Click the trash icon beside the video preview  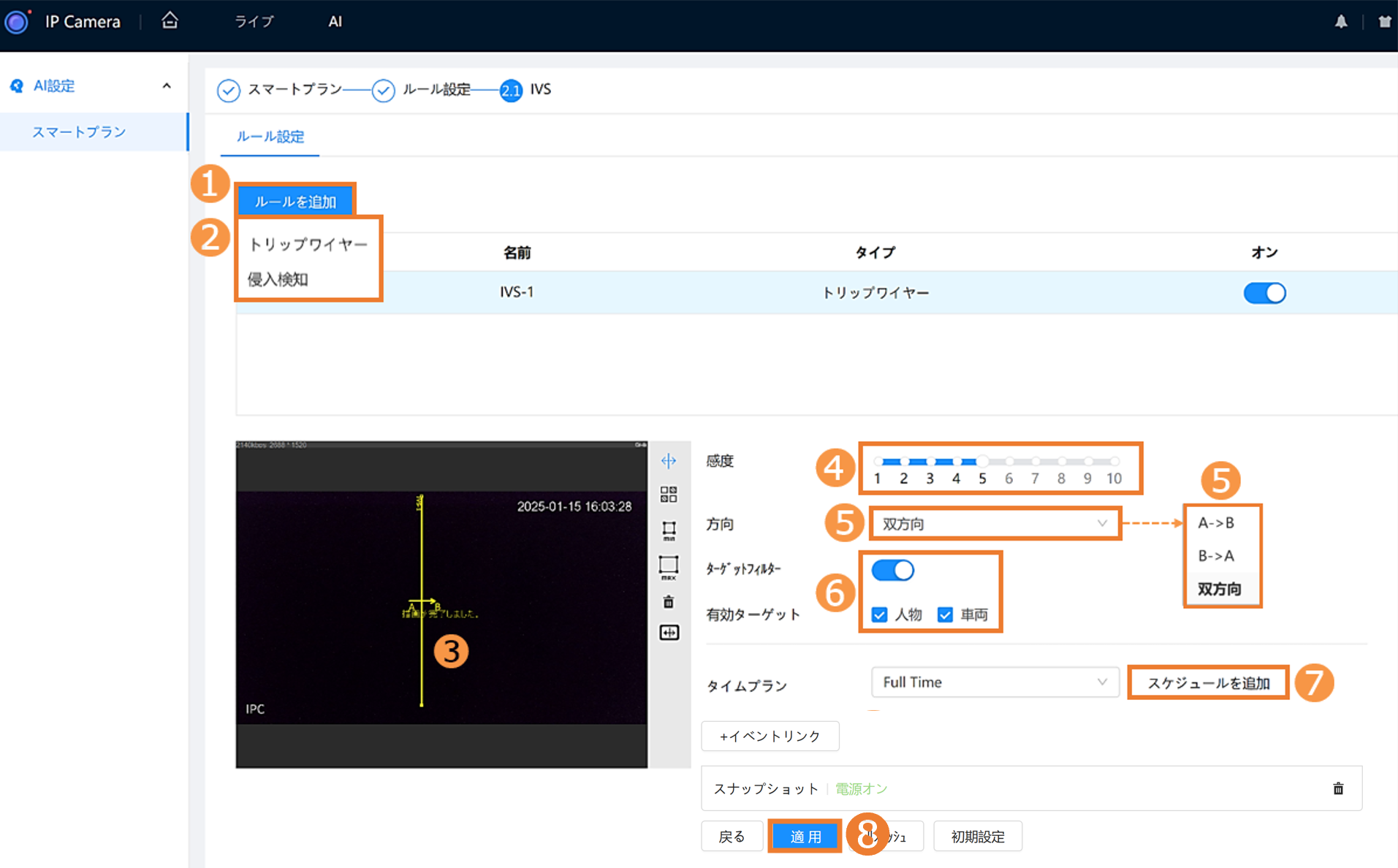coord(668,602)
